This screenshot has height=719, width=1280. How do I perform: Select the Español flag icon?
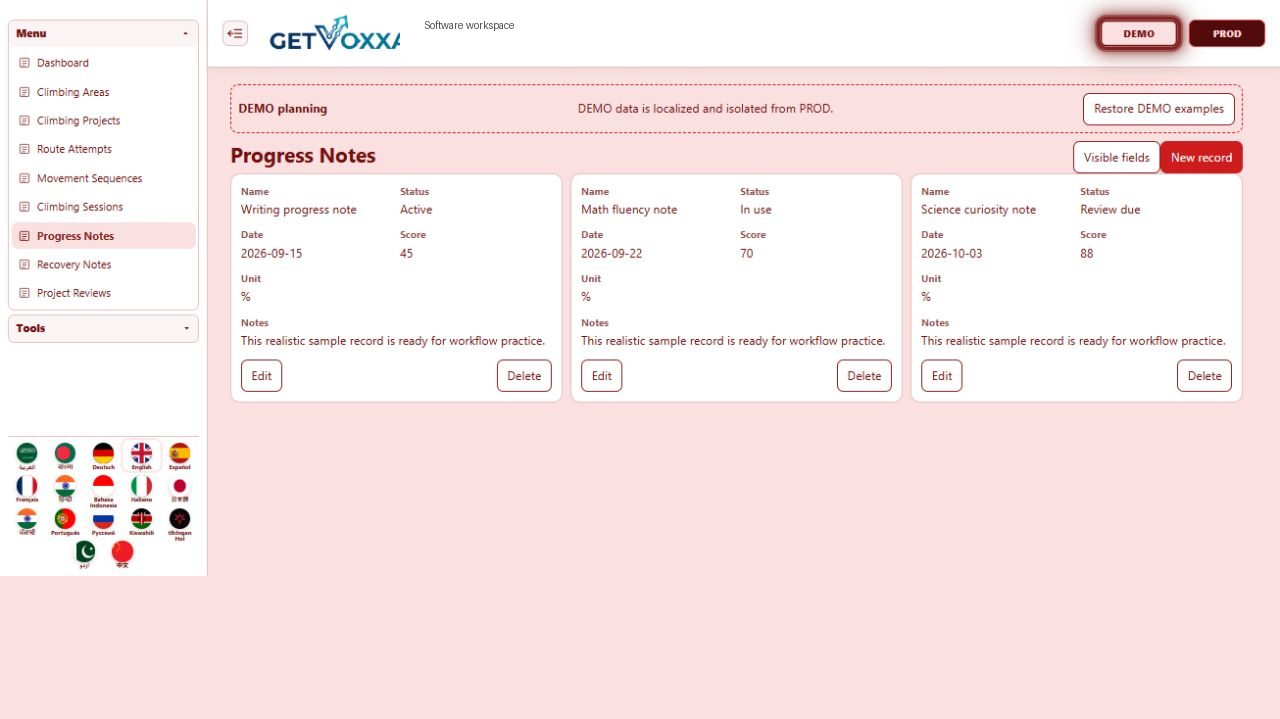(179, 453)
